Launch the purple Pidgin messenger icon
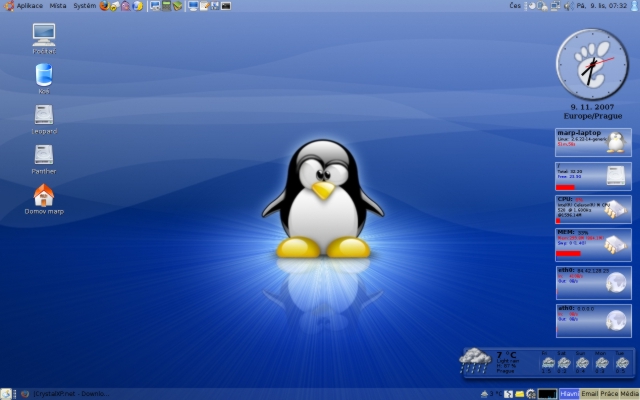 pos(126,6)
